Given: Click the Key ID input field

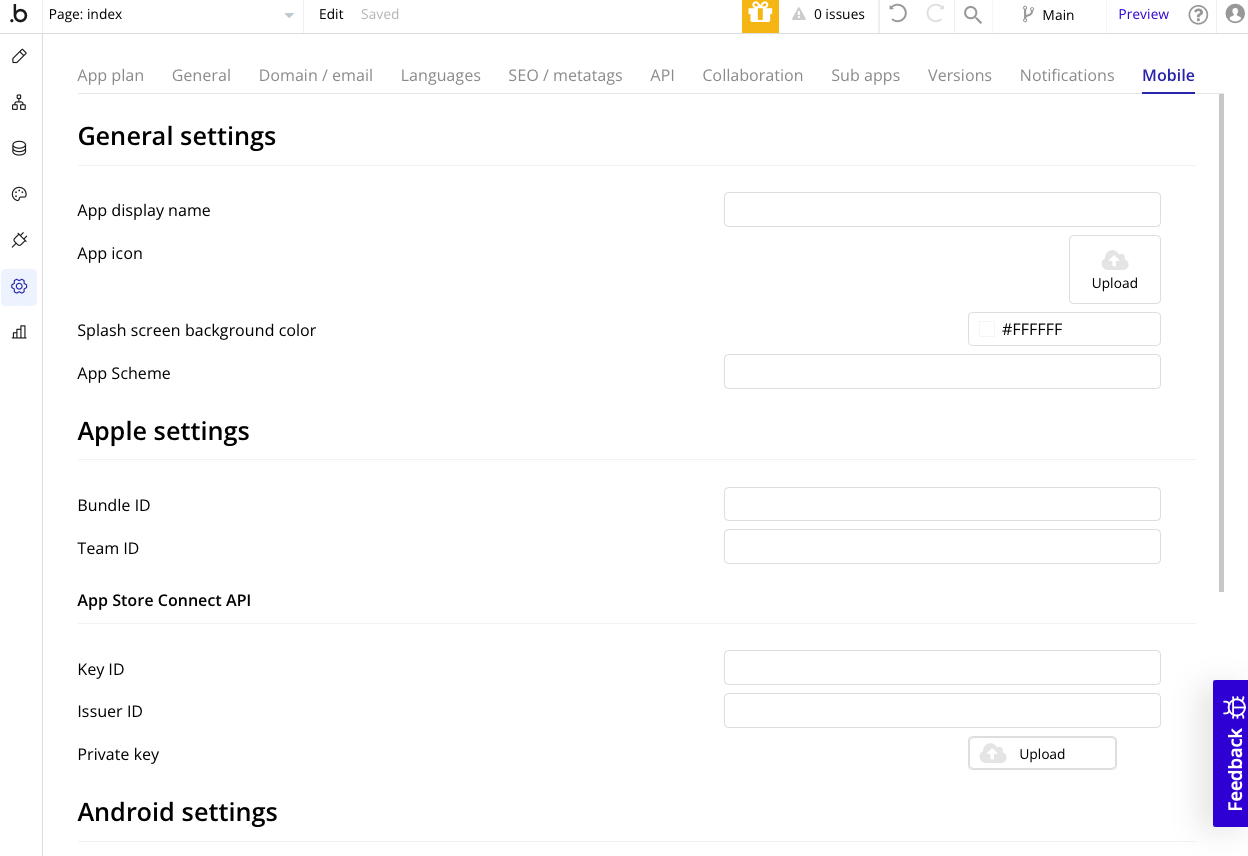Looking at the screenshot, I should pyautogui.click(x=942, y=668).
